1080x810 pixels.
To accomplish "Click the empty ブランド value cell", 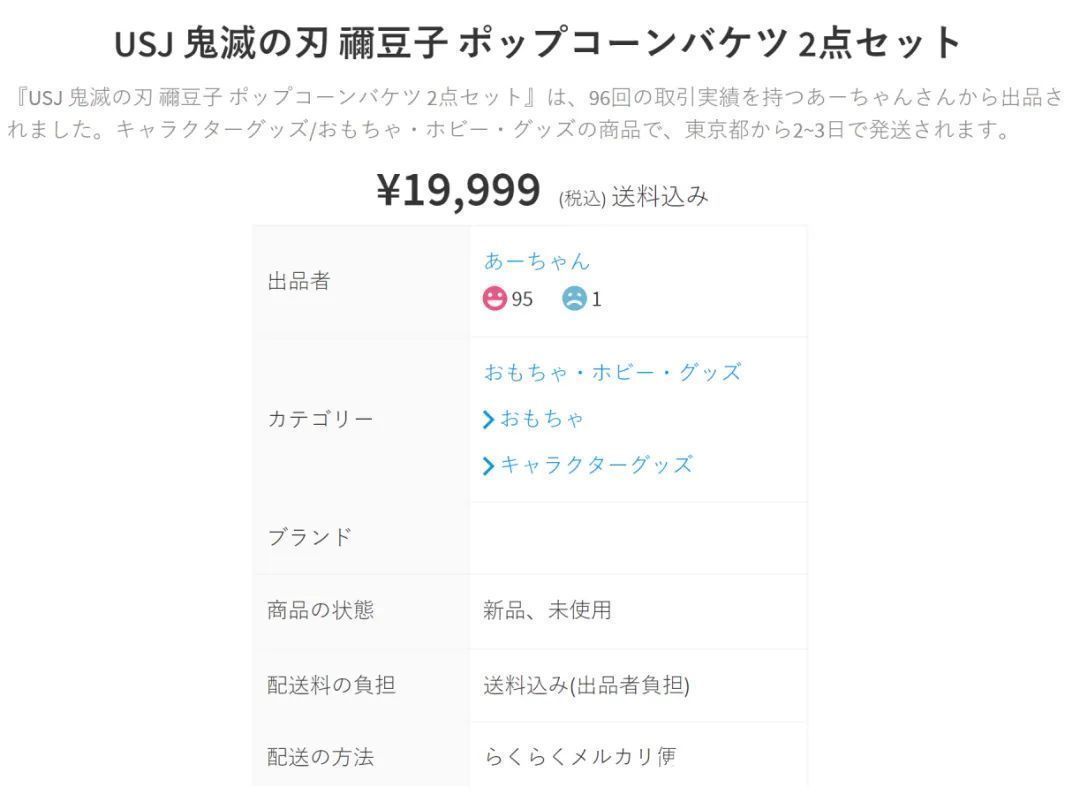I will pos(637,537).
